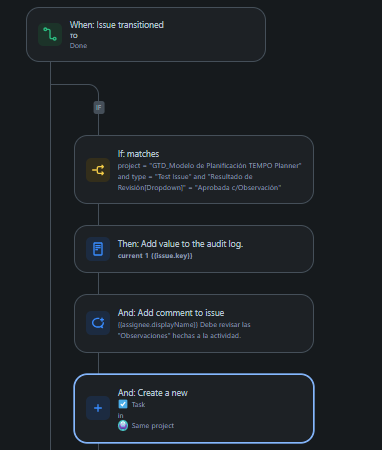Select the Add value to audit log step
This screenshot has width=382, height=450.
point(194,249)
